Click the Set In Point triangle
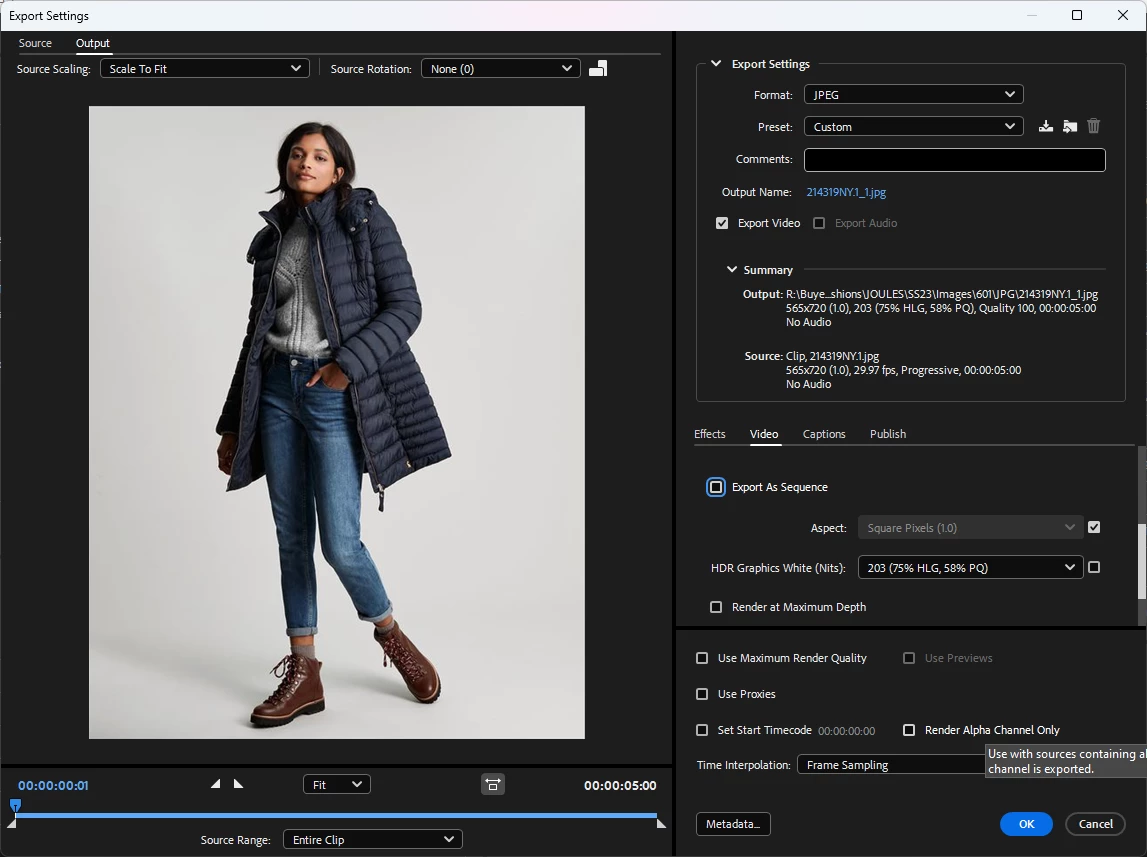1147x857 pixels. coord(216,784)
